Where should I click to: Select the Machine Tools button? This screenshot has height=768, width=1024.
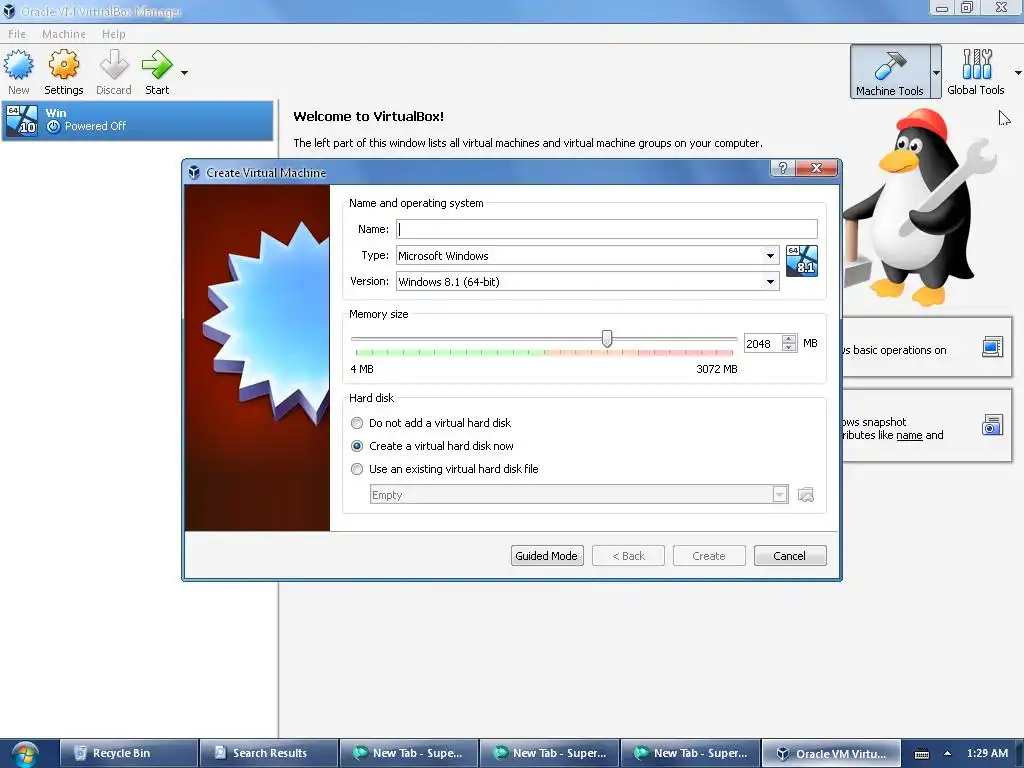[889, 72]
